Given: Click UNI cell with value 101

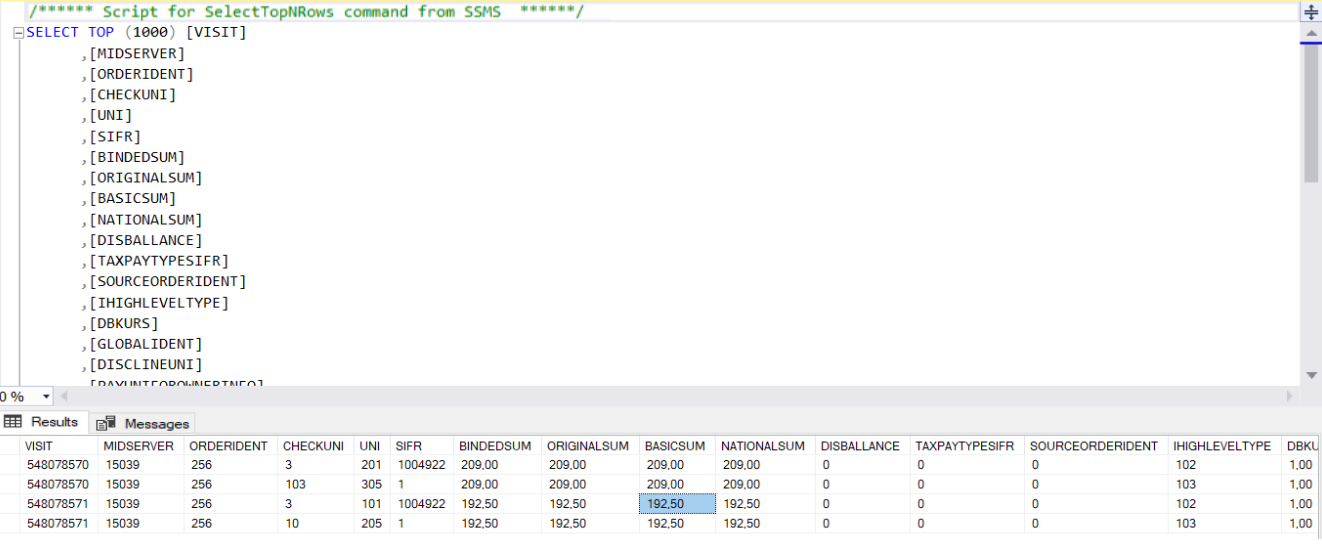Looking at the screenshot, I should tap(373, 504).
